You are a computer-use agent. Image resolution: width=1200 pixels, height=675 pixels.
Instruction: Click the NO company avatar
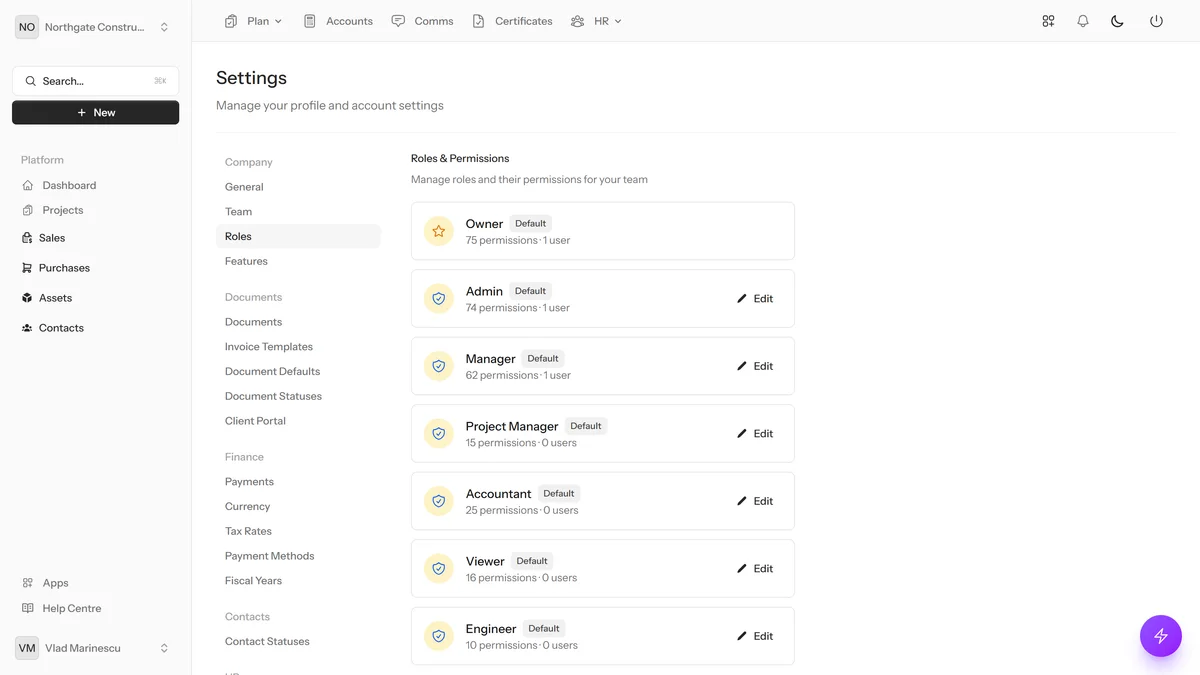click(x=27, y=27)
